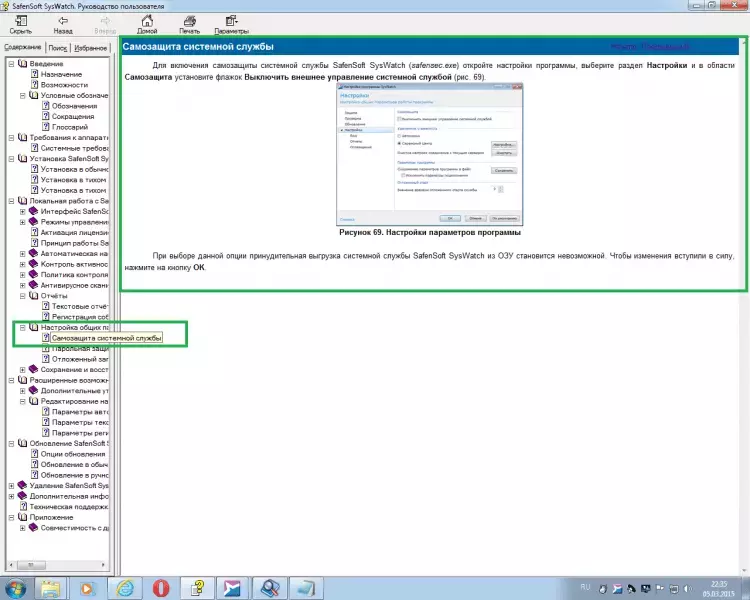Open the Принцип работы topic
The height and width of the screenshot is (600, 750).
click(75, 243)
